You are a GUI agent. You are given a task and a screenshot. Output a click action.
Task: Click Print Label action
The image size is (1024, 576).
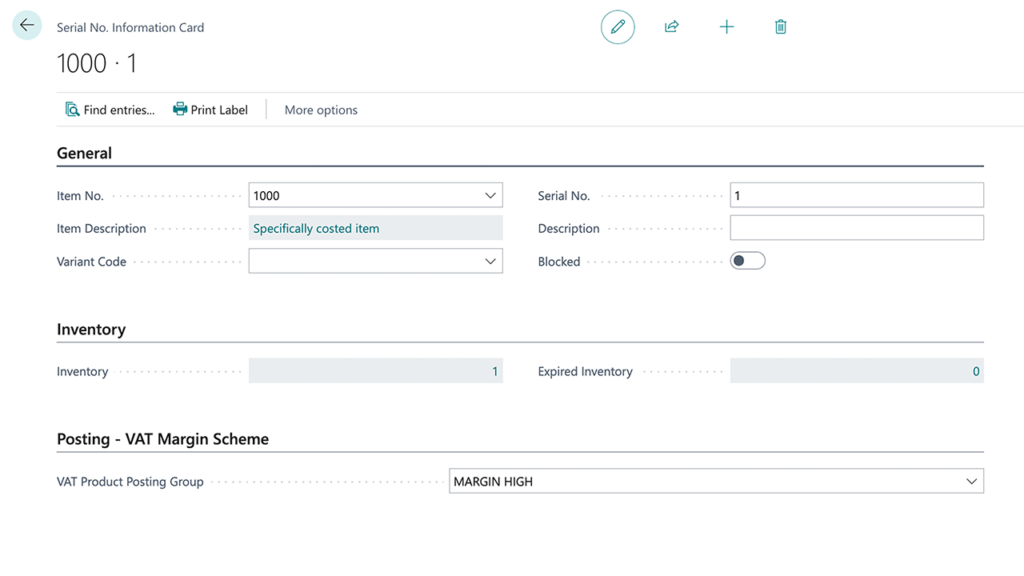point(210,110)
